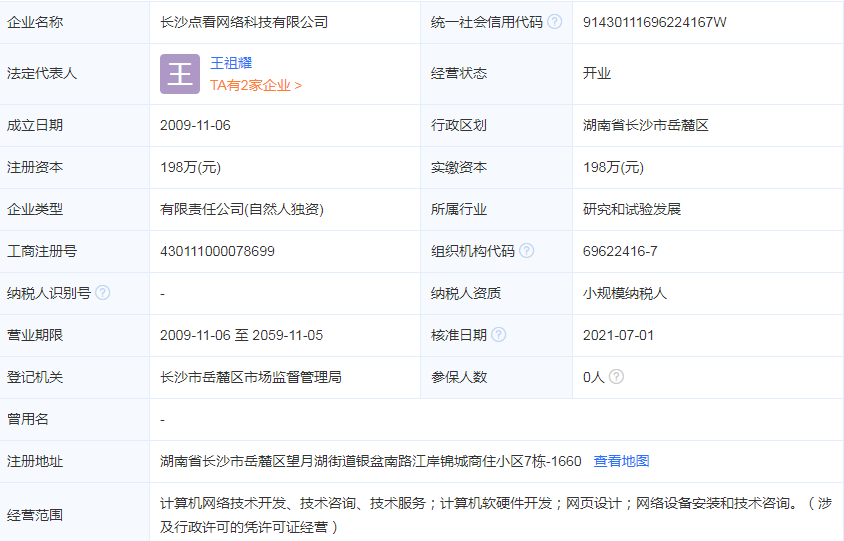The width and height of the screenshot is (844, 541).
Task: Click help icon beside 统一社会信用代码
Action: pyautogui.click(x=555, y=21)
